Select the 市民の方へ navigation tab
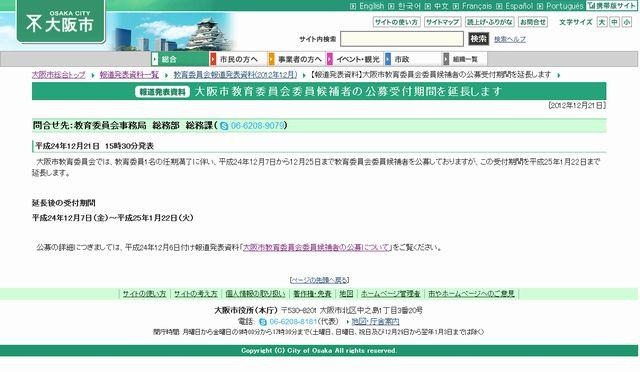Screen dimensions: 640x372 [238, 59]
